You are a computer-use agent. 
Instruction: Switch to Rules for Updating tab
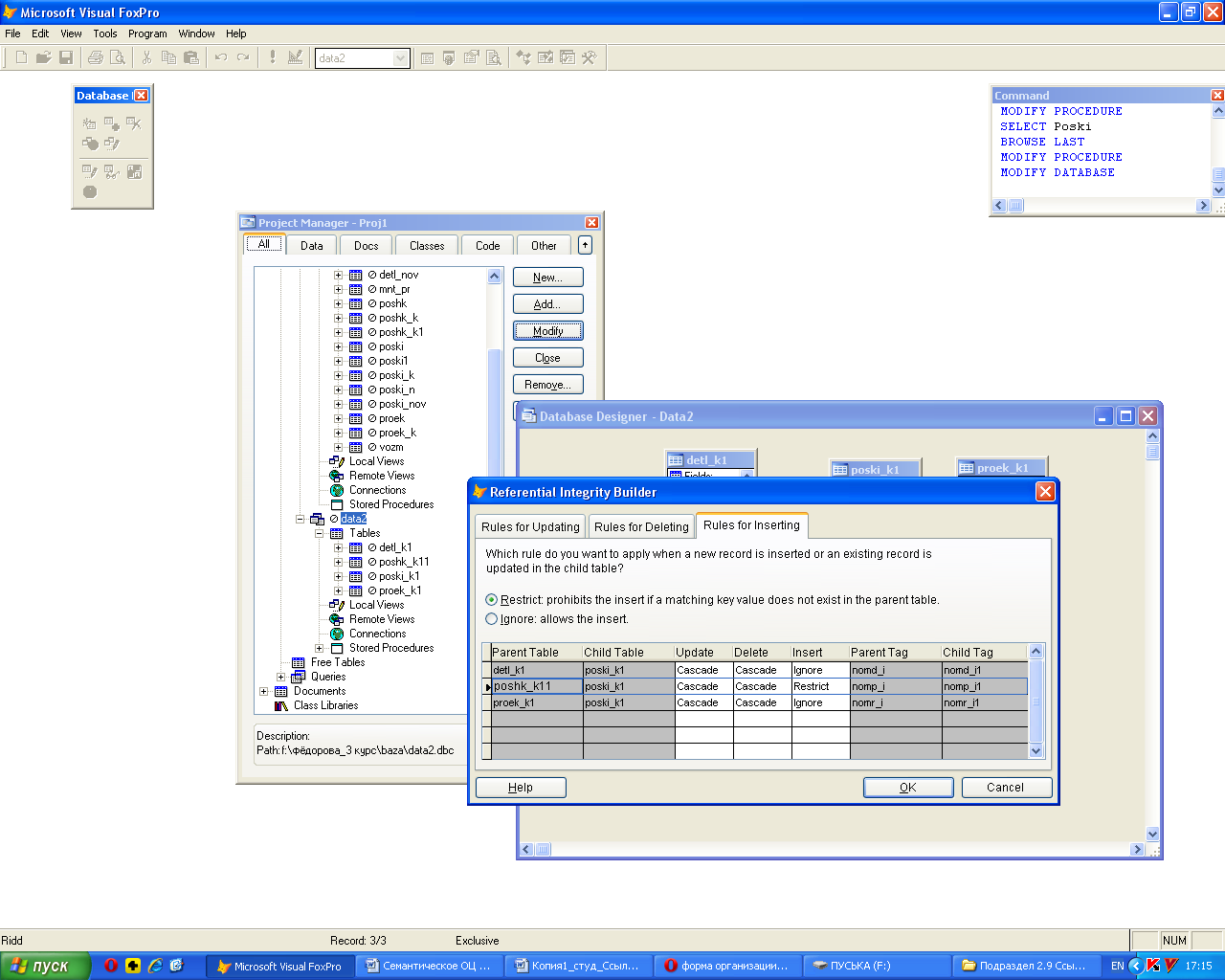tap(530, 527)
